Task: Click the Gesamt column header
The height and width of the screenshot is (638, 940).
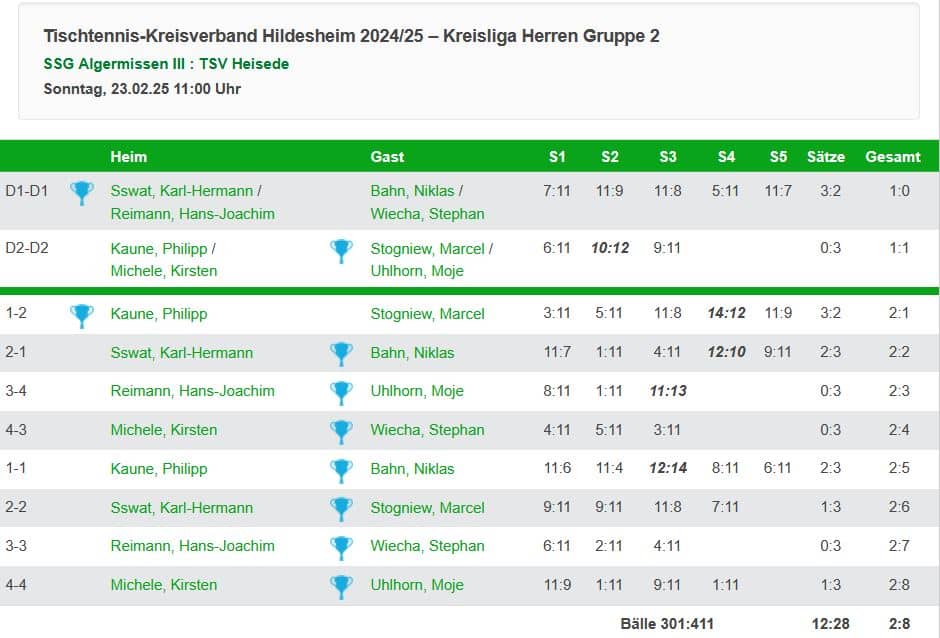Action: [893, 157]
